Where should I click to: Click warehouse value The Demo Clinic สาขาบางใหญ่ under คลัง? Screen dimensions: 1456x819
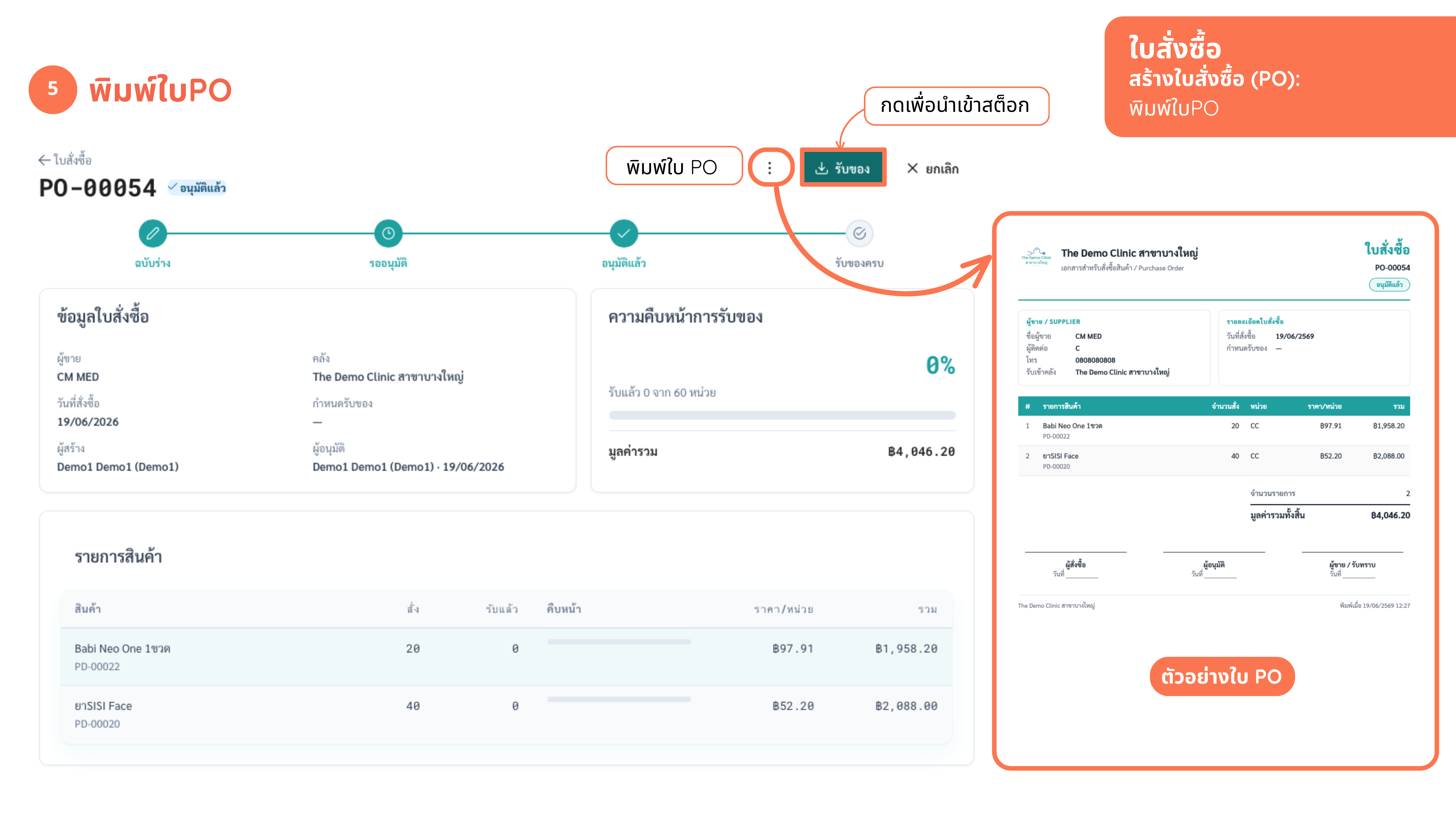tap(388, 377)
